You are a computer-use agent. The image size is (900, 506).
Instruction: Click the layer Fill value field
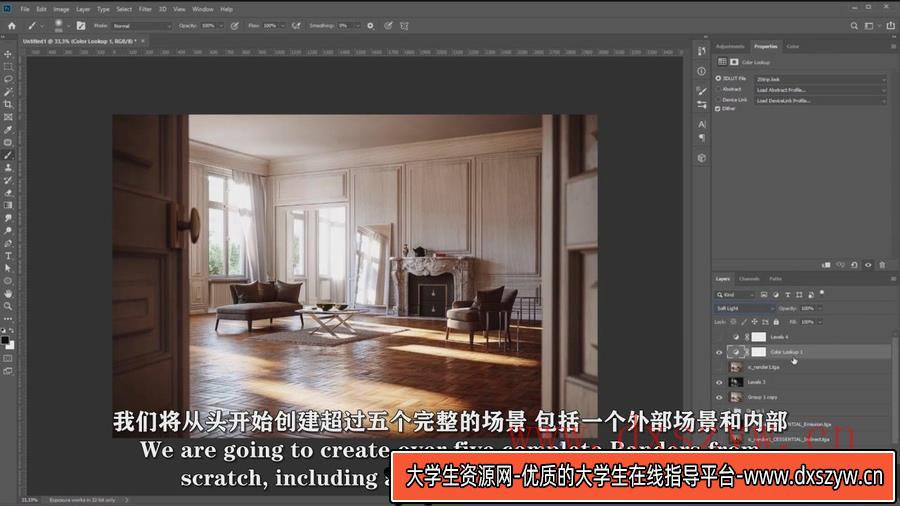click(x=808, y=322)
